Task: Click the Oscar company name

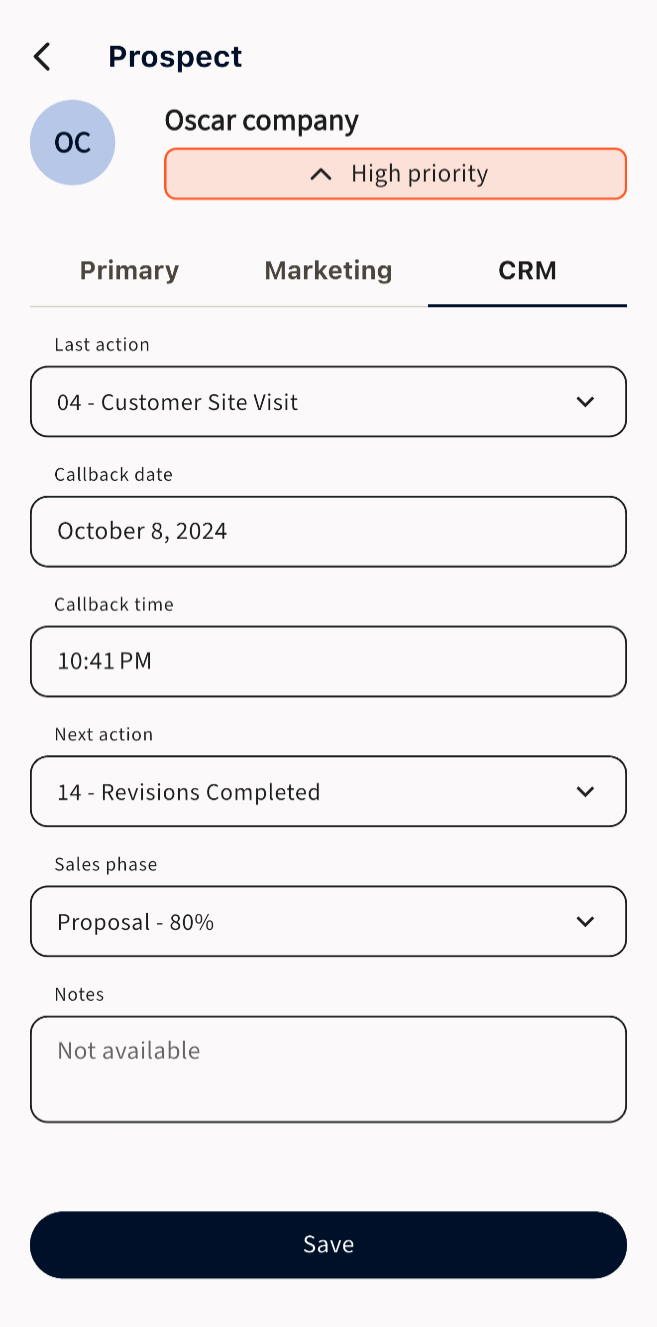Action: tap(262, 121)
